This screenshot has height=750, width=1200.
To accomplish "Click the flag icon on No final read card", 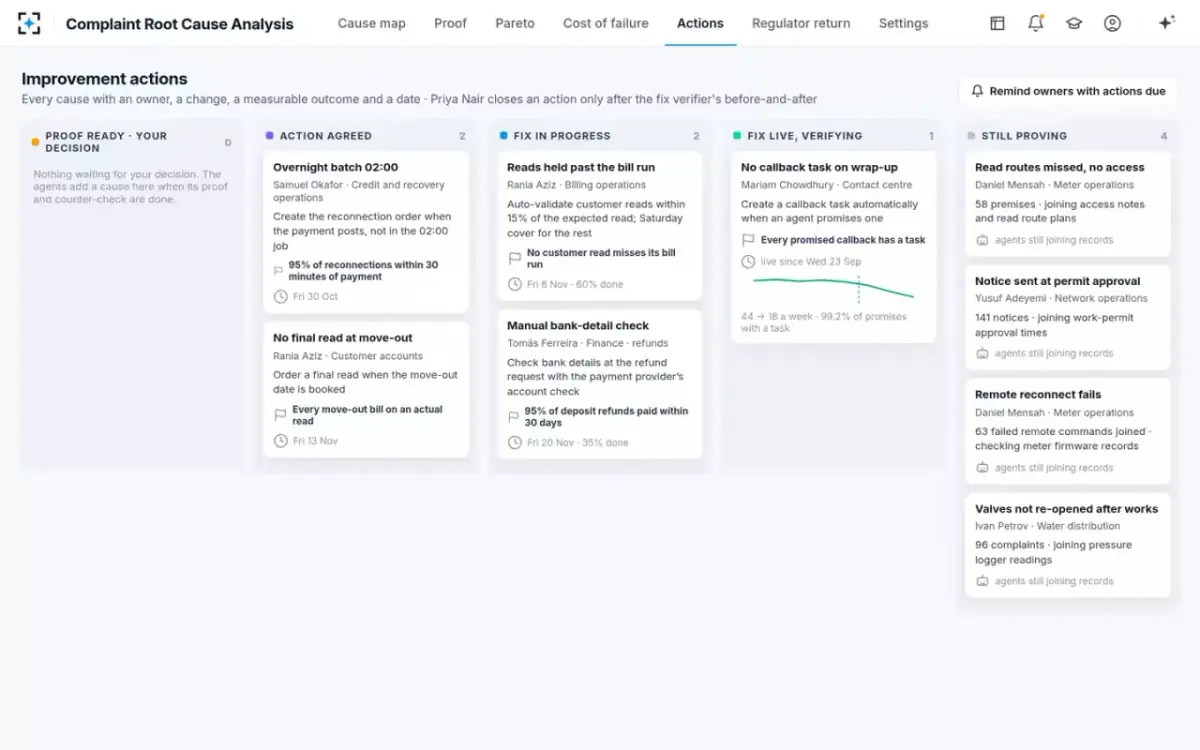I will pyautogui.click(x=280, y=415).
